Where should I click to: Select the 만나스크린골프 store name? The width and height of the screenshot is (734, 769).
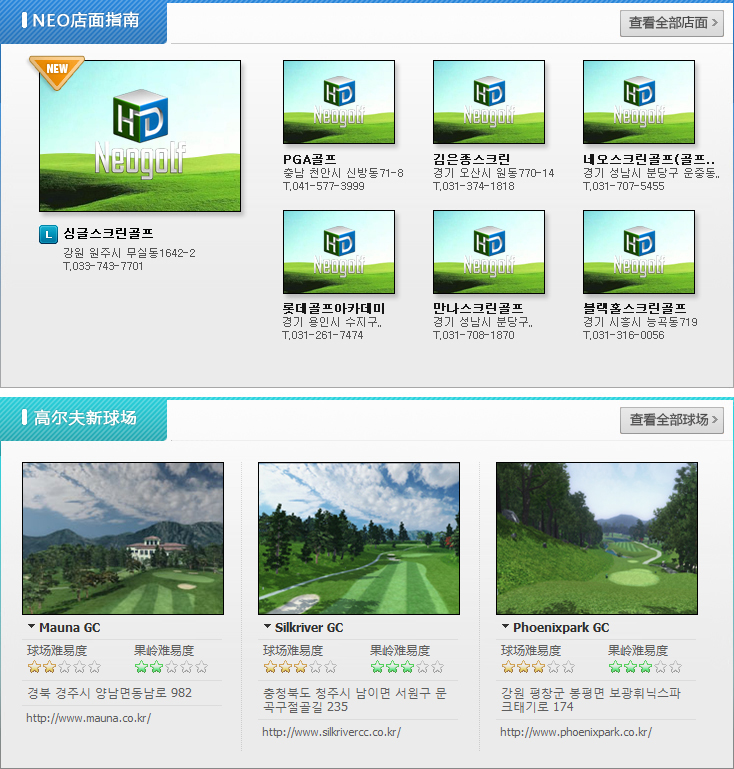tap(478, 308)
